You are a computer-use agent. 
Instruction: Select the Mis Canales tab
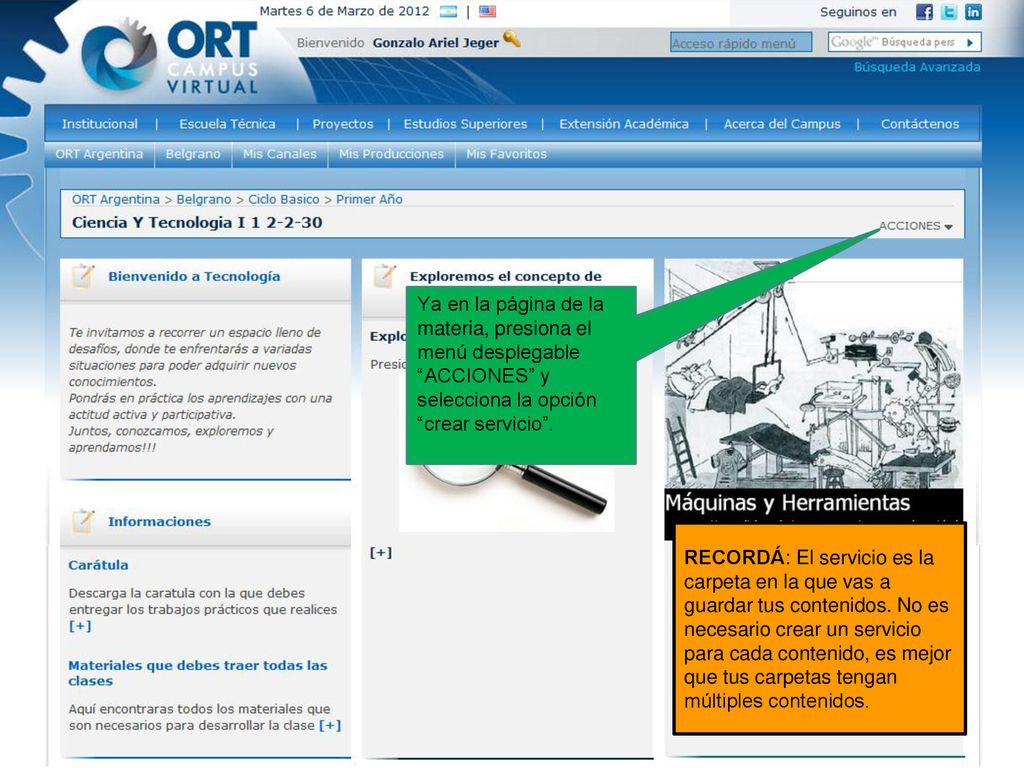pos(280,154)
